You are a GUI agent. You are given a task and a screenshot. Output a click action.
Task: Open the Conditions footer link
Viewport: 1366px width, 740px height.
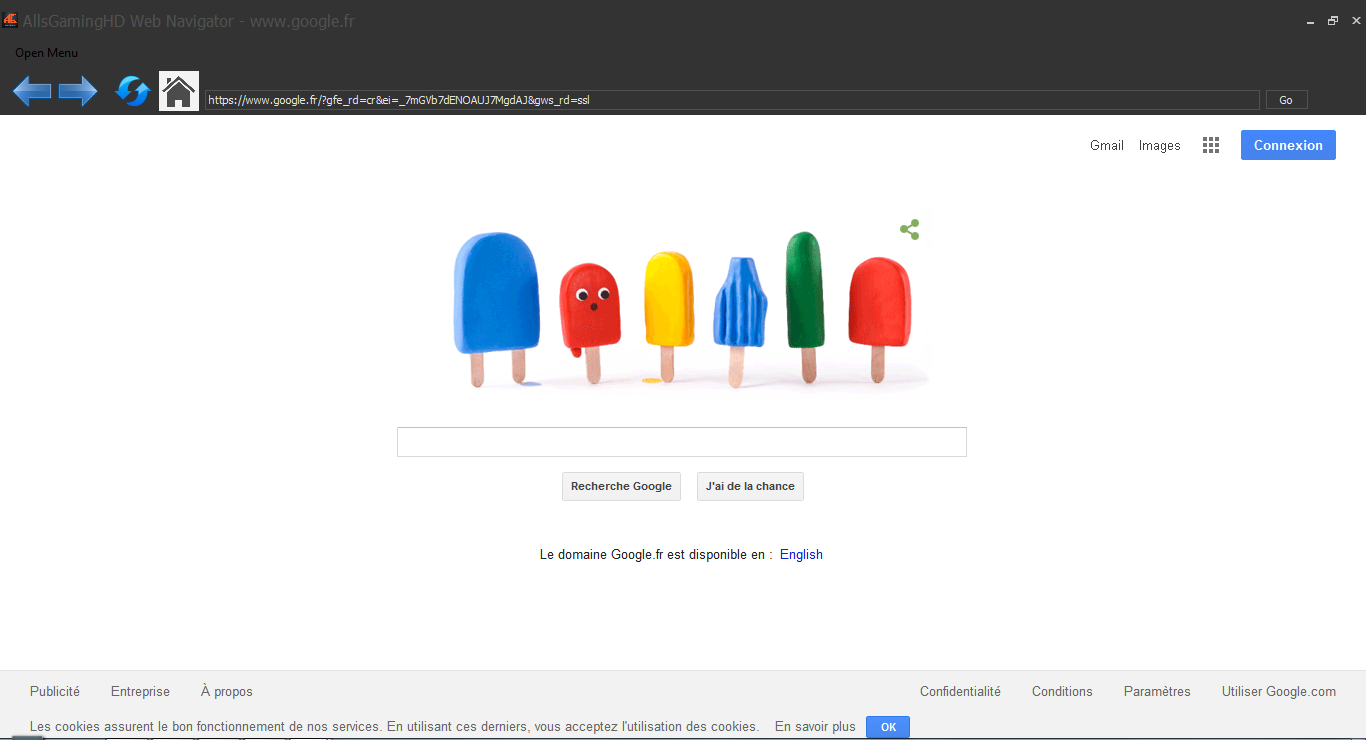coord(1062,691)
